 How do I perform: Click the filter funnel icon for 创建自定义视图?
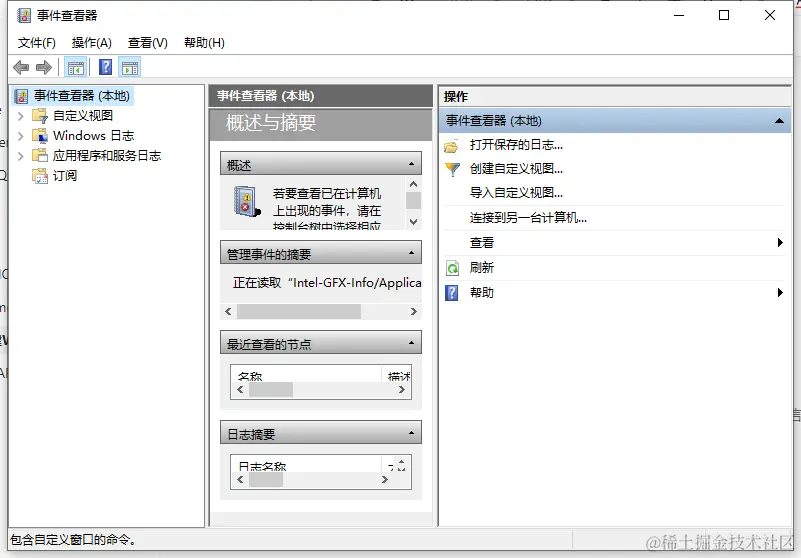453,169
